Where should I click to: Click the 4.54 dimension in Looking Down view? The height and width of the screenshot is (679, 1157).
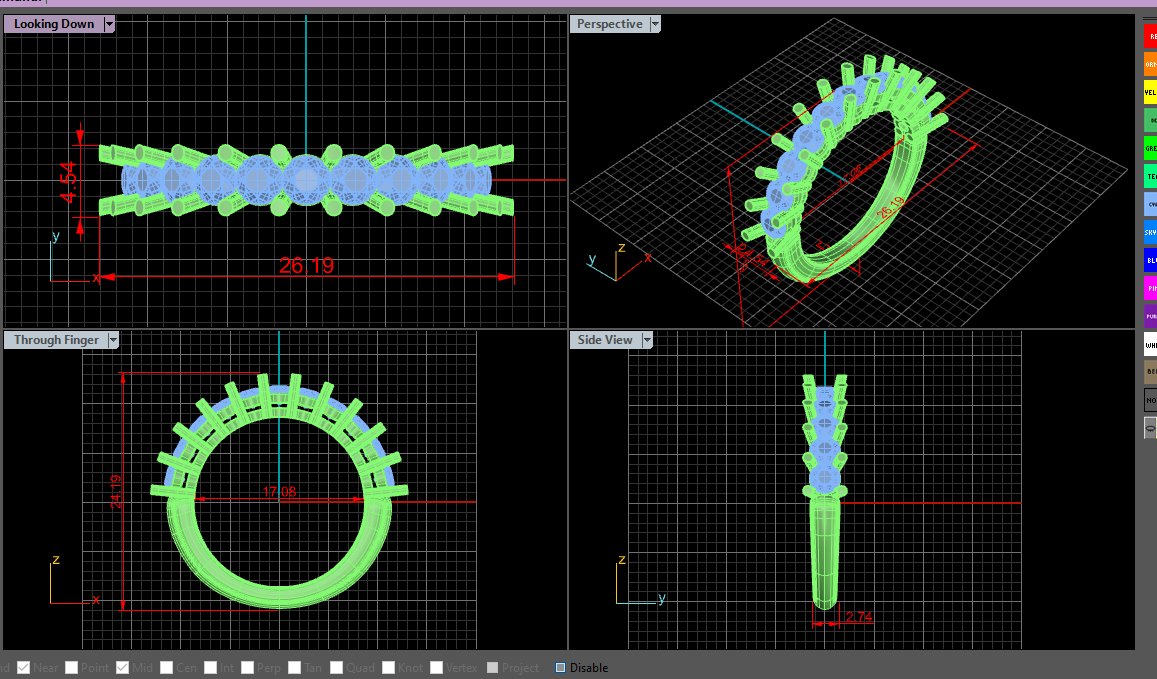click(x=68, y=182)
